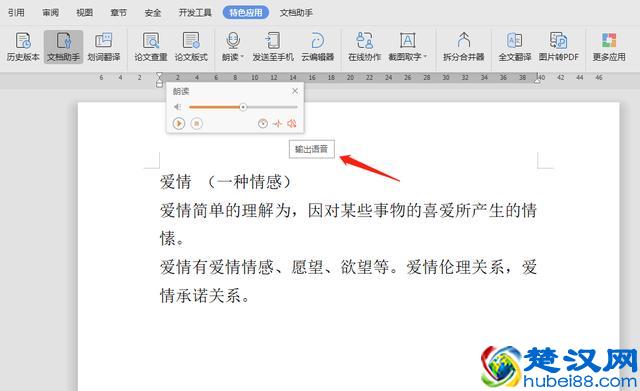The width and height of the screenshot is (640, 391).
Task: Close the 朗读 panel
Action: pos(295,91)
